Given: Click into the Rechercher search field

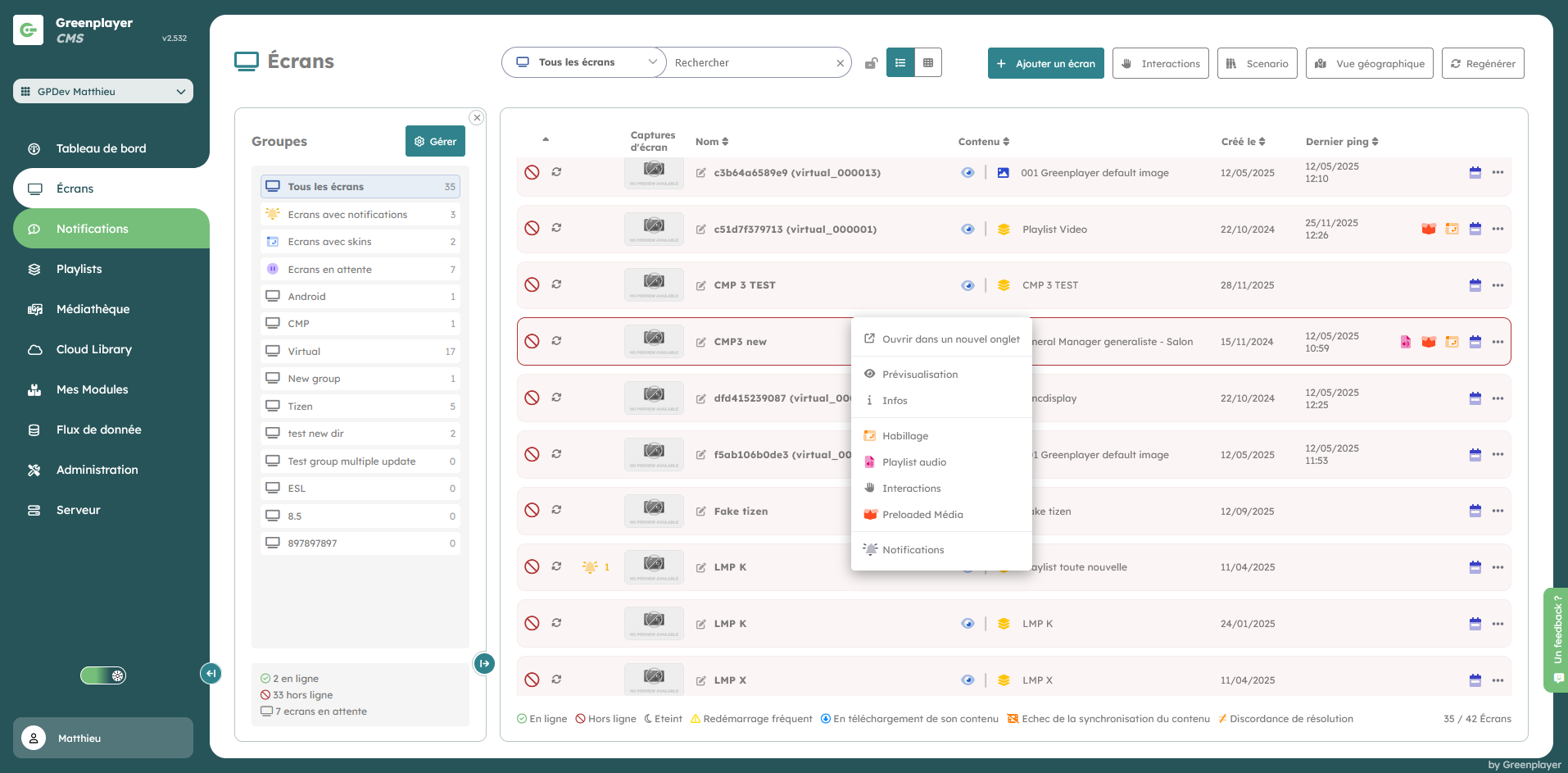Looking at the screenshot, I should [750, 63].
